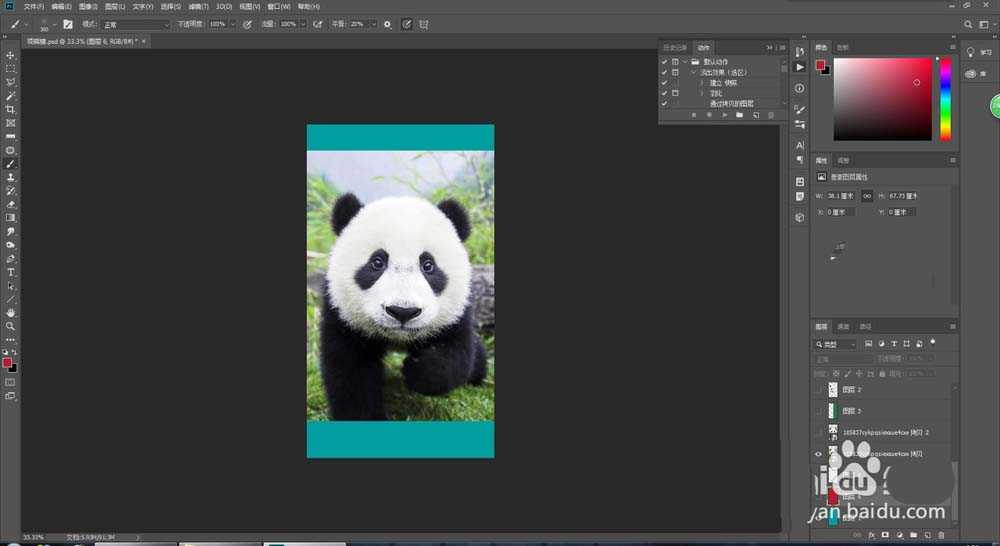1000x546 pixels.
Task: Select the Brush tool in the toolbar
Action: click(11, 163)
